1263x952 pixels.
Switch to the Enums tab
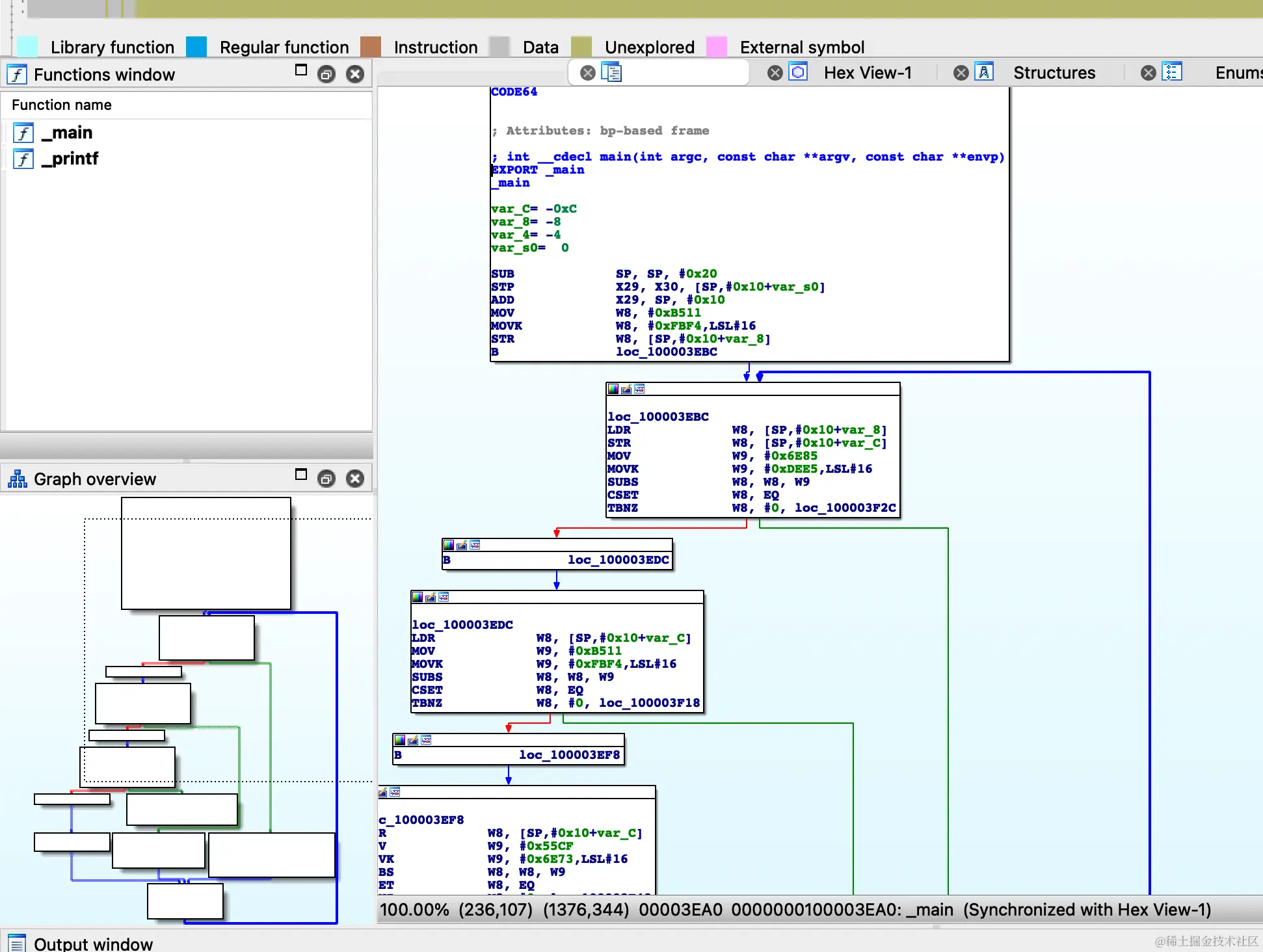[1238, 73]
